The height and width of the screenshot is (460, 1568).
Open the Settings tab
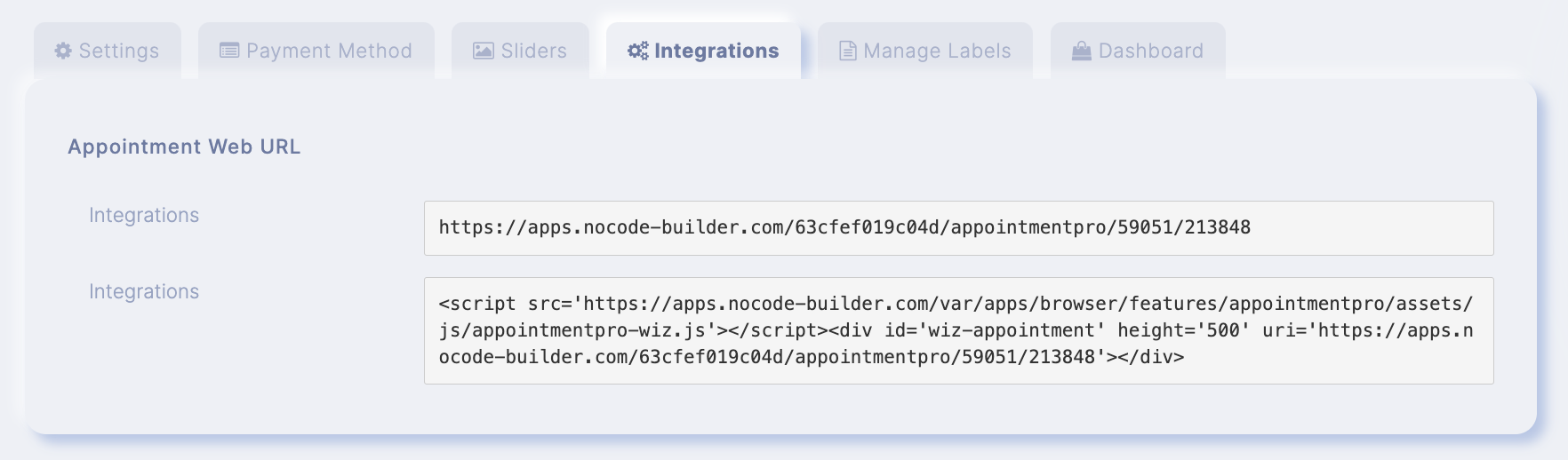coord(108,51)
